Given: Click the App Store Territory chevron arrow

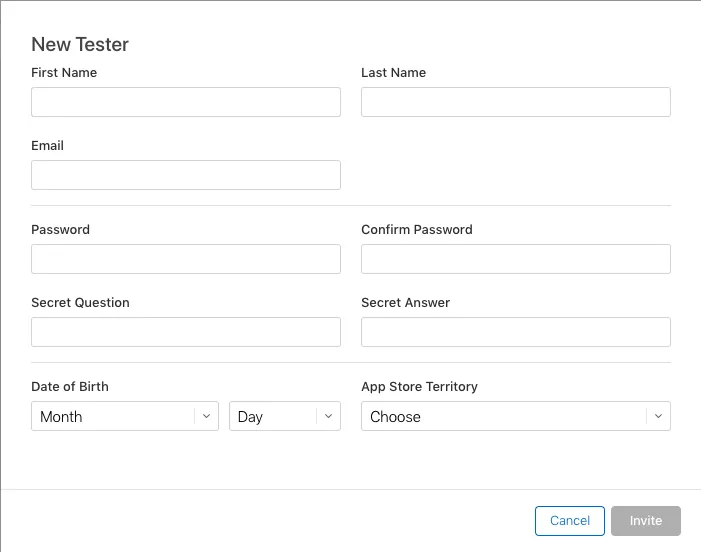Looking at the screenshot, I should coord(658,416).
